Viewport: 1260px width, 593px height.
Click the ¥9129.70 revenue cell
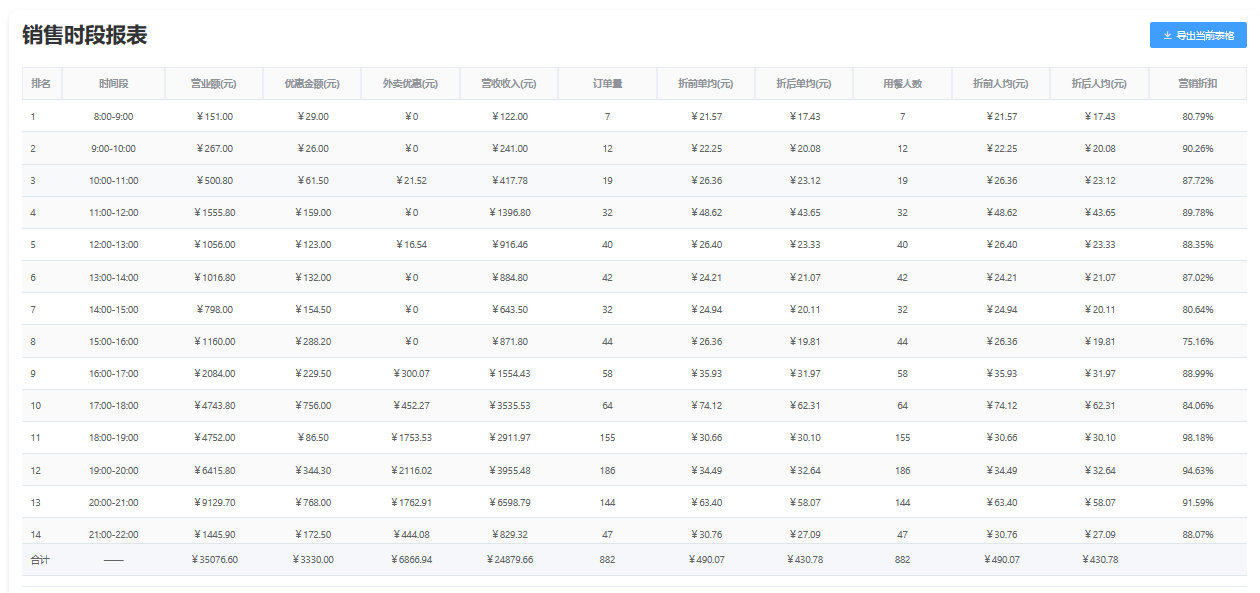coord(213,503)
